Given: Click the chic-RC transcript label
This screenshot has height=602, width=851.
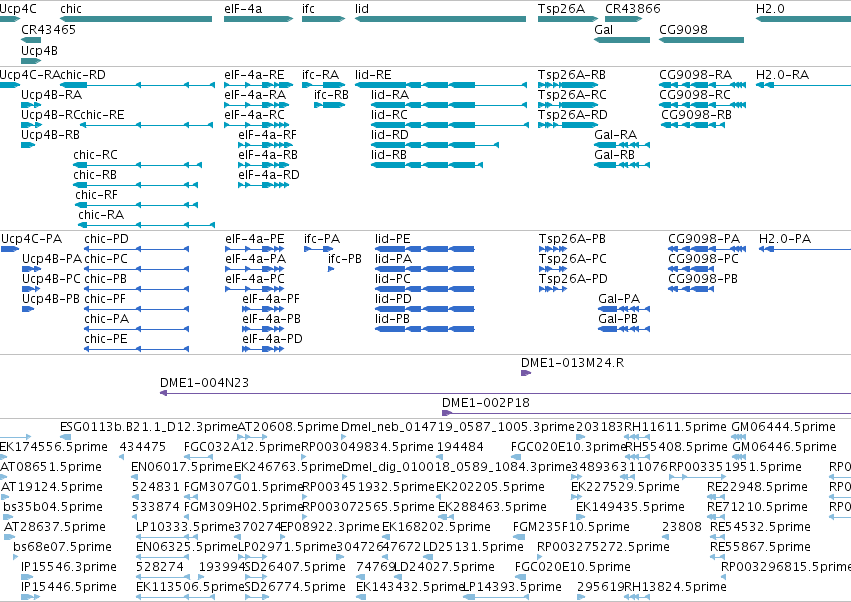Looking at the screenshot, I should (x=96, y=155).
